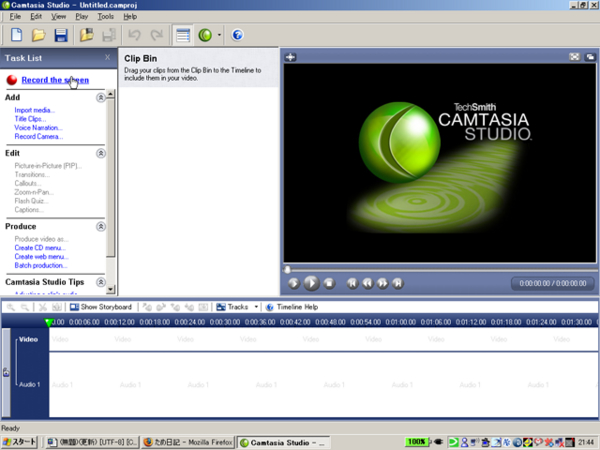Viewport: 600px width, 450px height.
Task: Collapse the Add section in the Task List
Action: [x=101, y=98]
